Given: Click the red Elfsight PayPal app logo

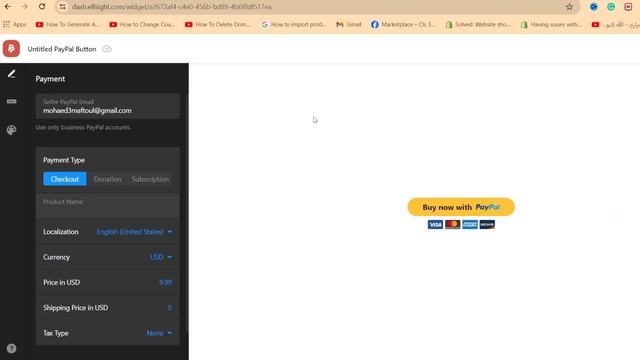Looking at the screenshot, I should pyautogui.click(x=11, y=49).
